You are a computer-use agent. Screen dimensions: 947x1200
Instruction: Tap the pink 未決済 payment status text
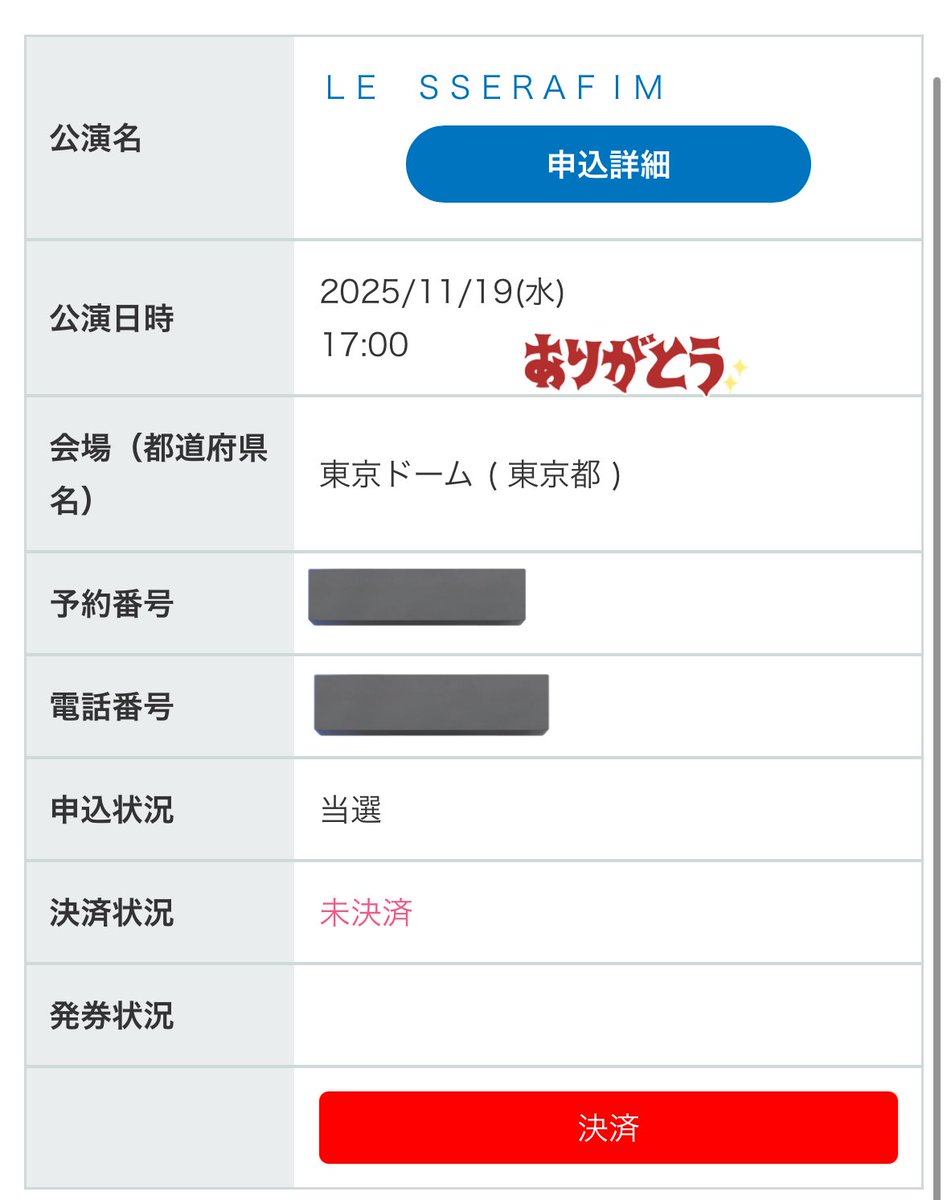[366, 913]
